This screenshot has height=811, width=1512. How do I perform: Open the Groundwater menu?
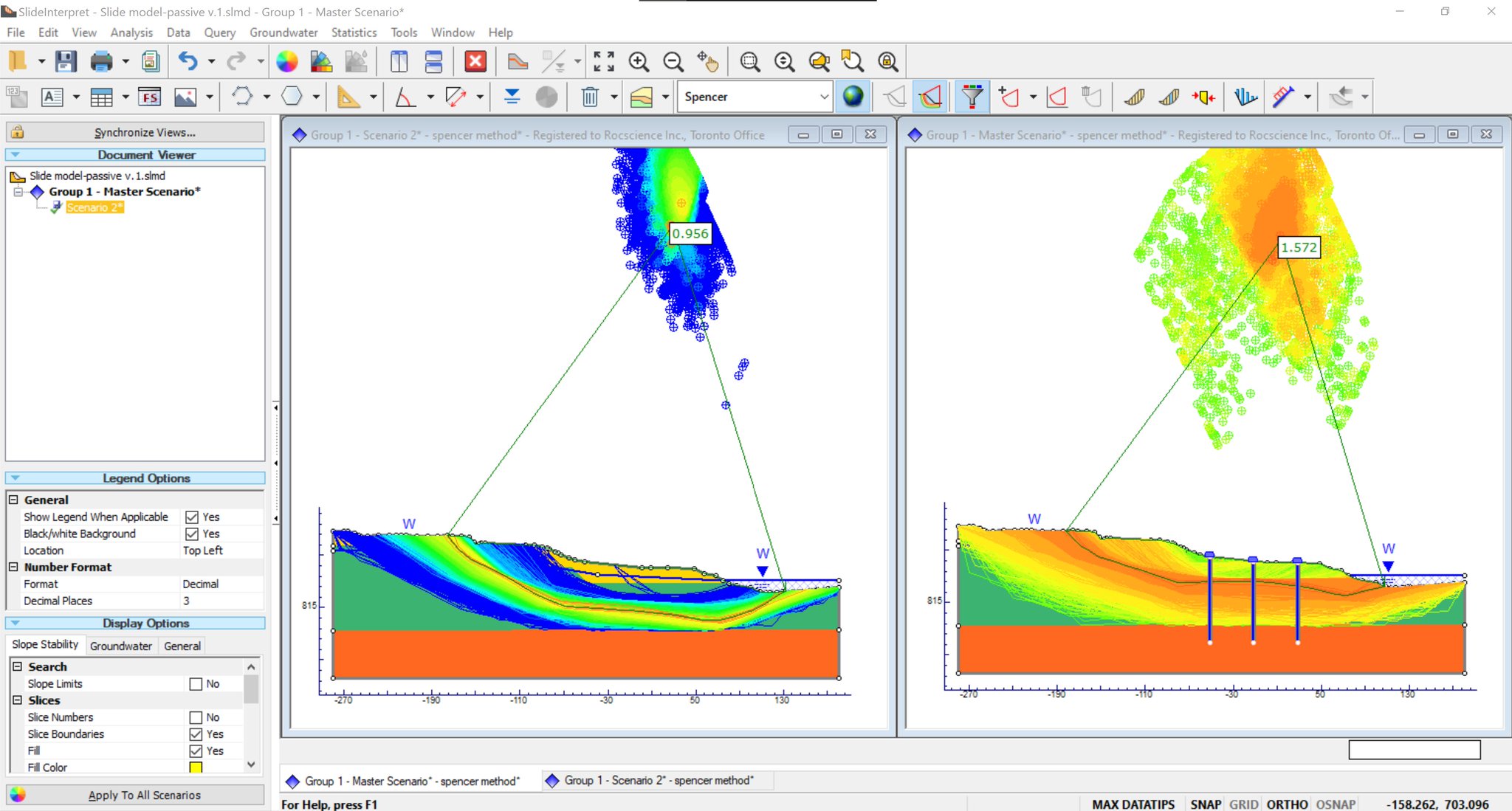(x=283, y=32)
